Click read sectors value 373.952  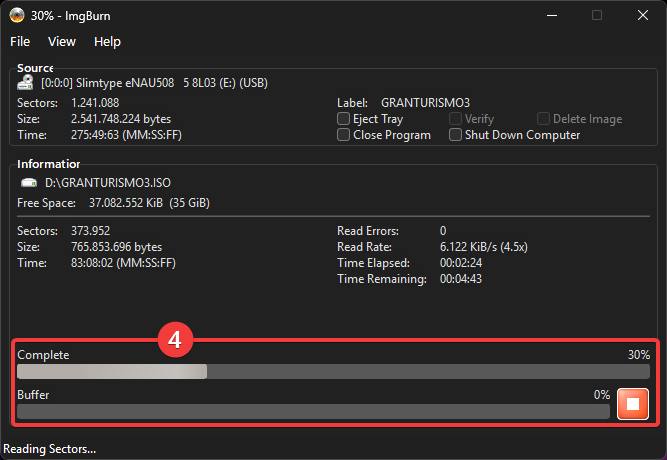pos(90,231)
